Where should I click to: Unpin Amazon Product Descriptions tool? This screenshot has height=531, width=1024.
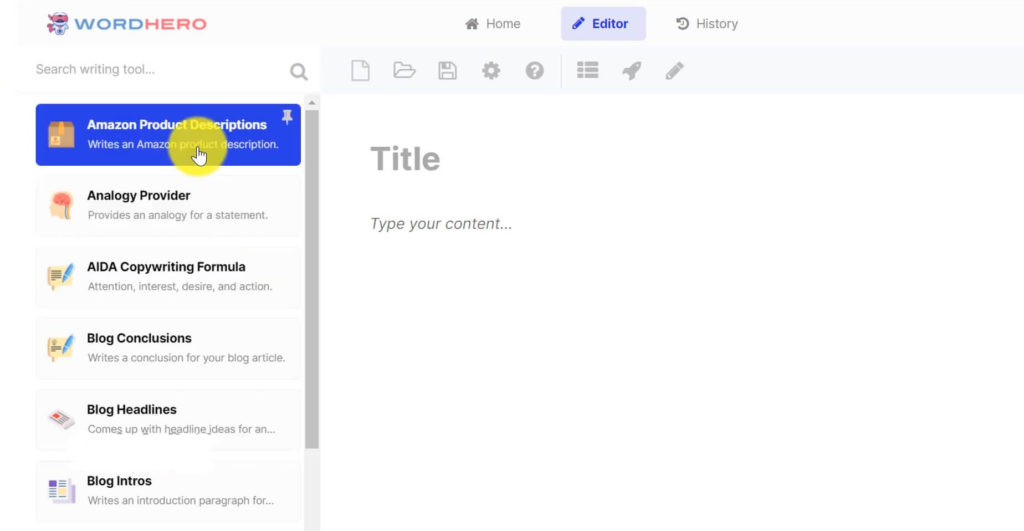(x=287, y=117)
